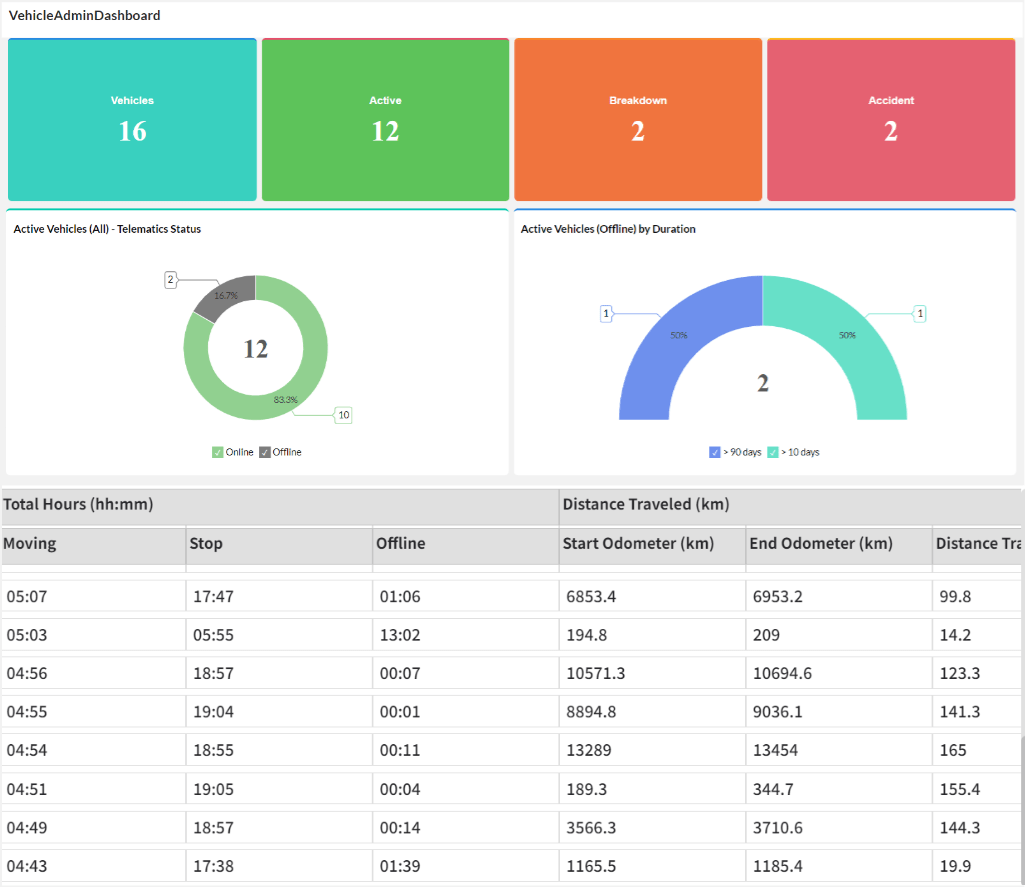1025x887 pixels.
Task: Sort by the Moving column header
Action: (x=93, y=544)
